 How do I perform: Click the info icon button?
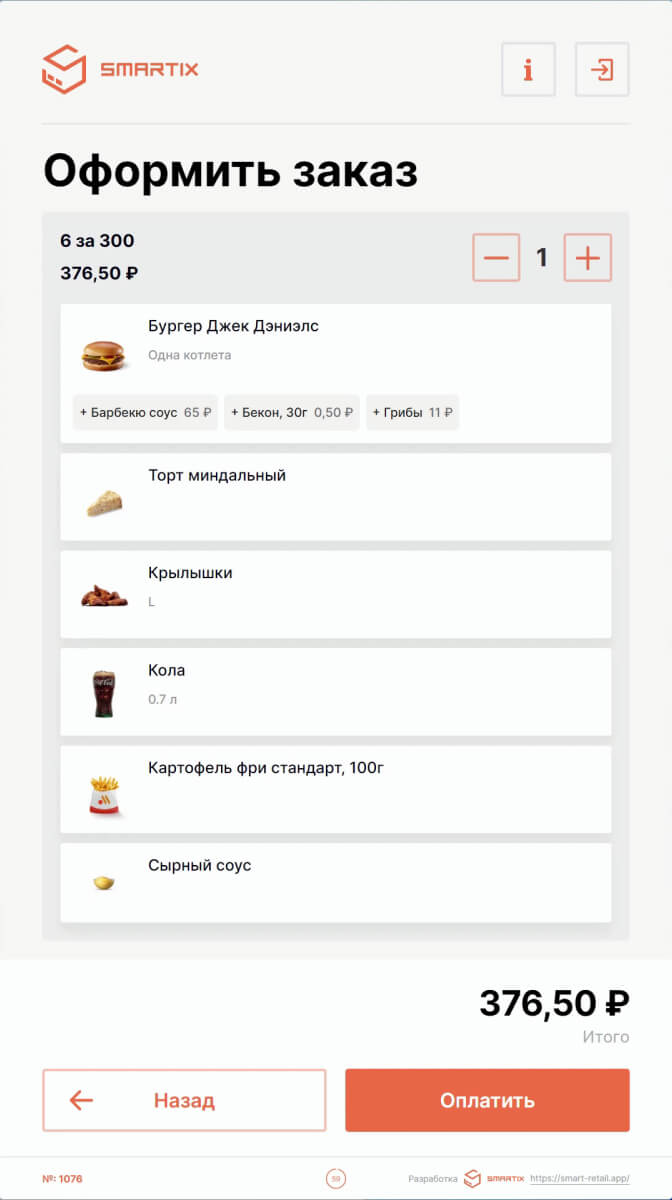point(528,70)
